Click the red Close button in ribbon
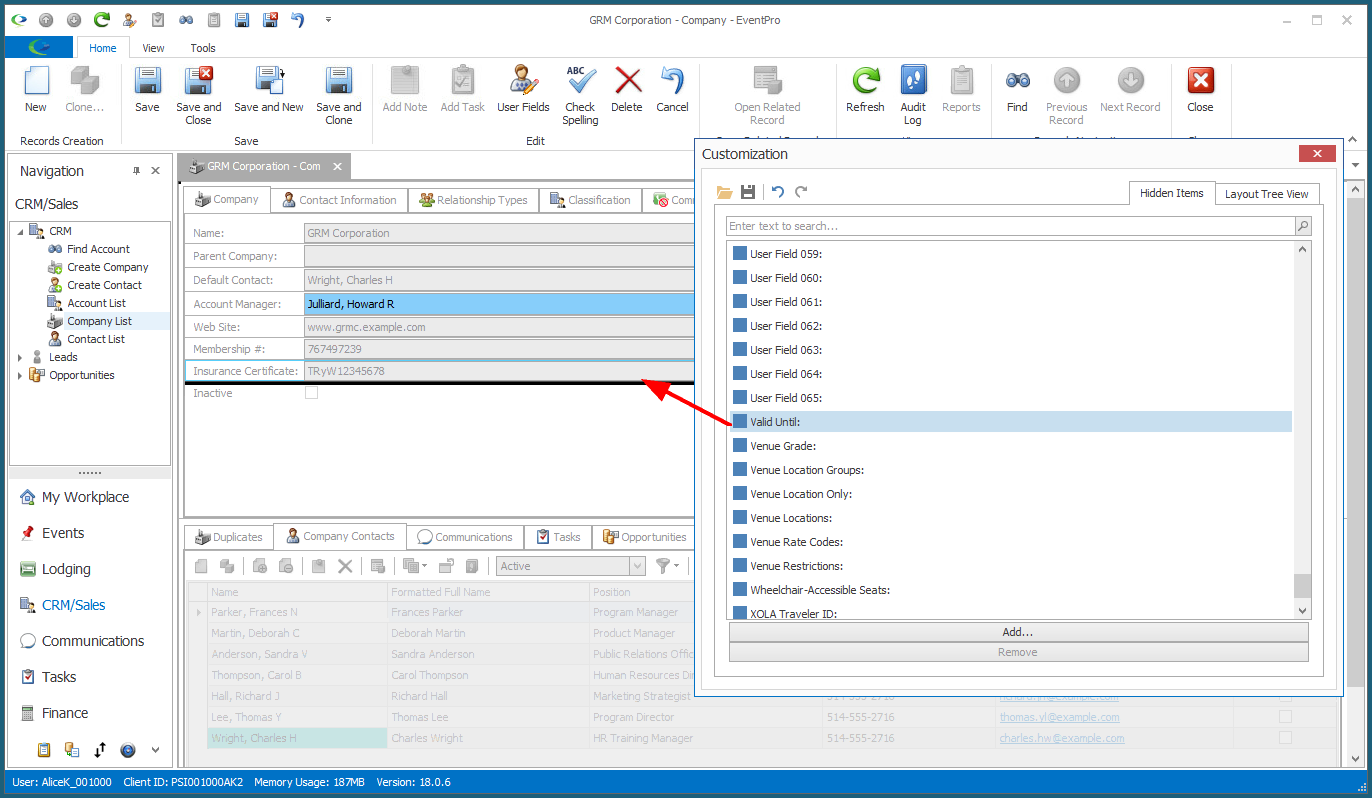 tap(1200, 90)
